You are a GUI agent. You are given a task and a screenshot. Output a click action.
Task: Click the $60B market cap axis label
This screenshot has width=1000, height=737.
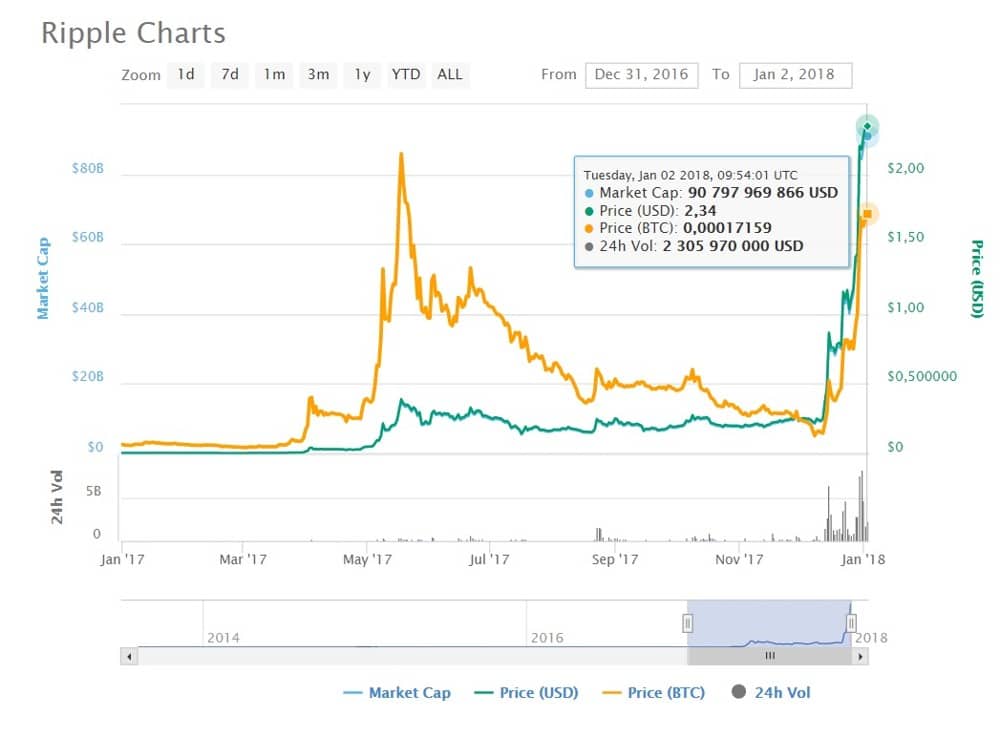[x=87, y=237]
